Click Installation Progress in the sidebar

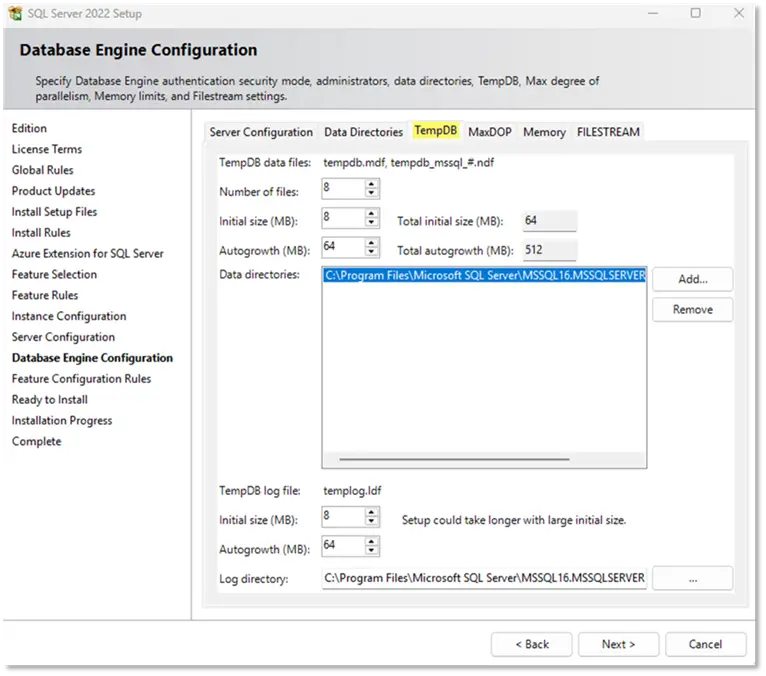pos(62,421)
